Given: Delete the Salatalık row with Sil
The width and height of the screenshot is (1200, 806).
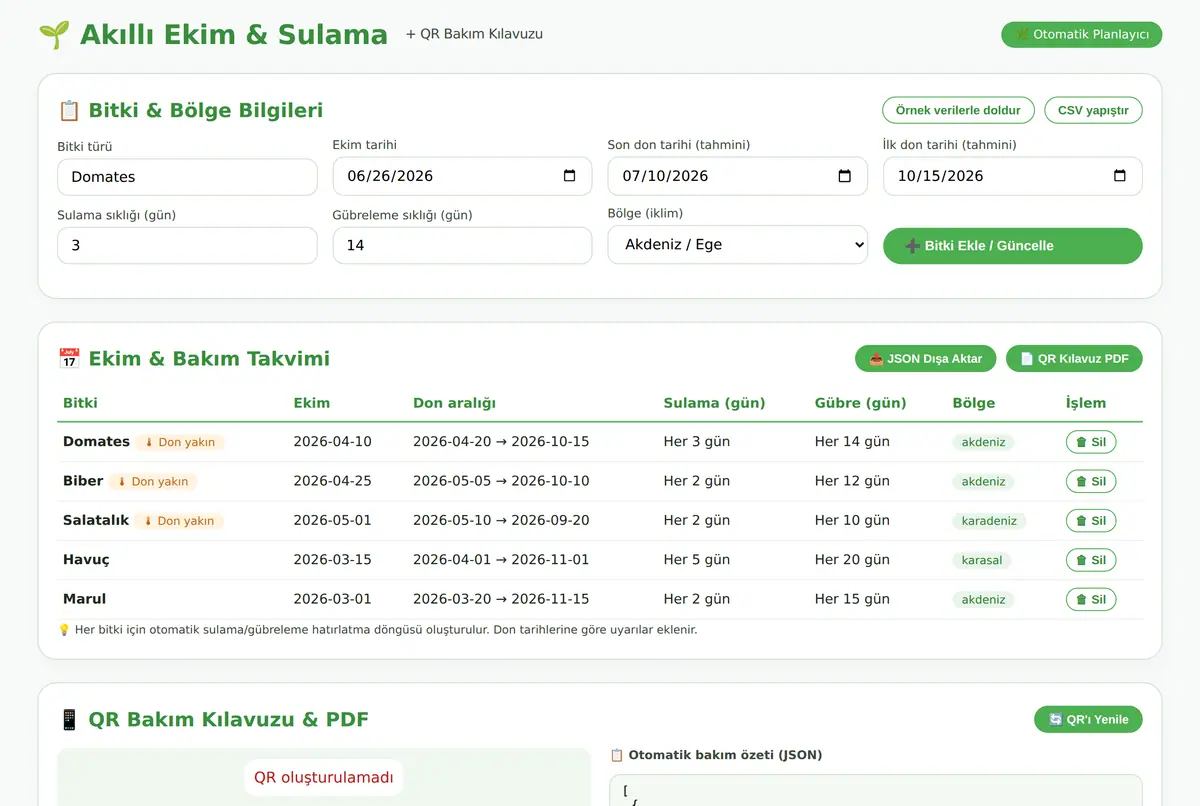Looking at the screenshot, I should pos(1091,521).
